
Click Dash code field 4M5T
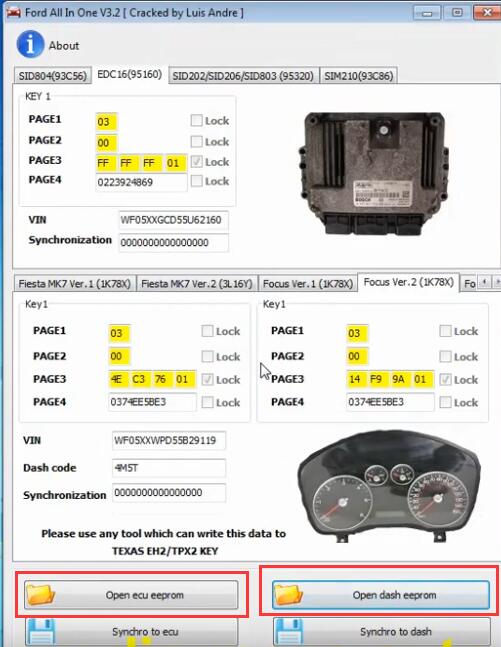(169, 468)
